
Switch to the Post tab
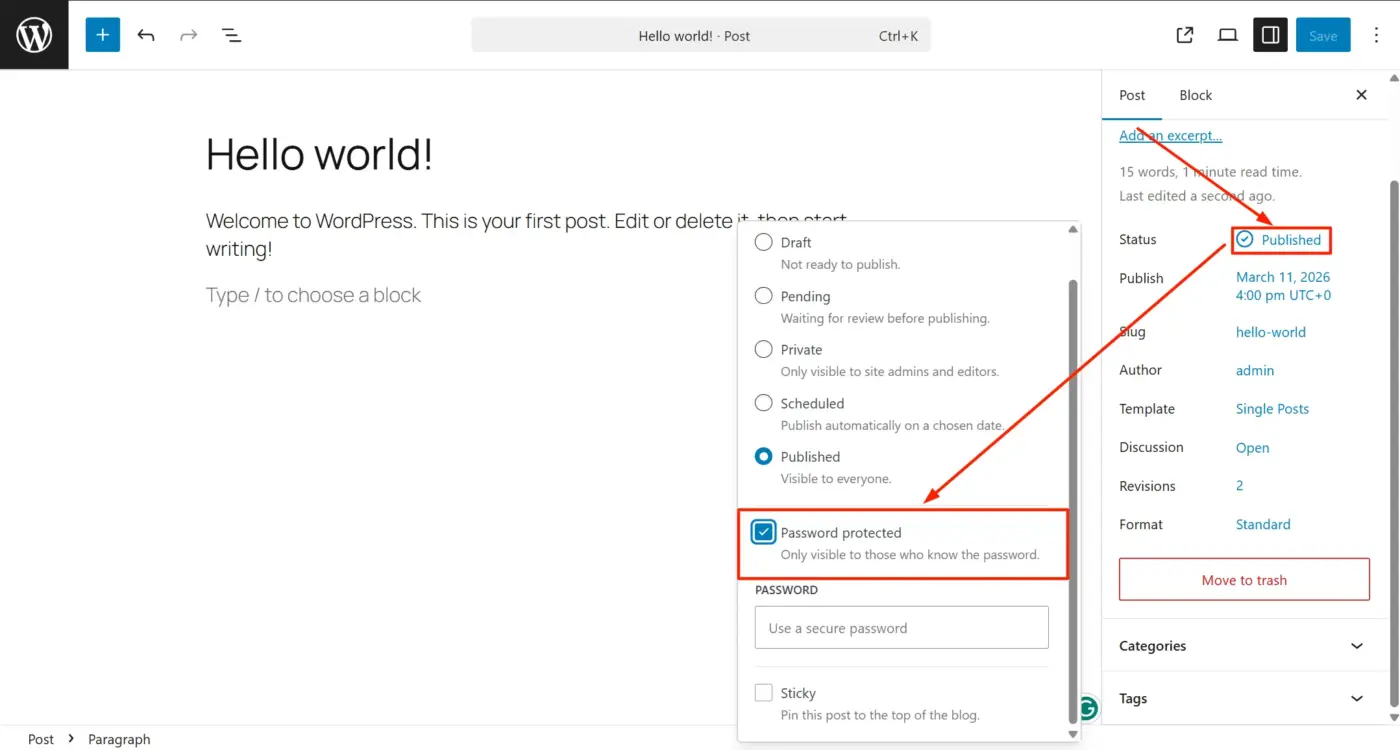(x=1132, y=95)
